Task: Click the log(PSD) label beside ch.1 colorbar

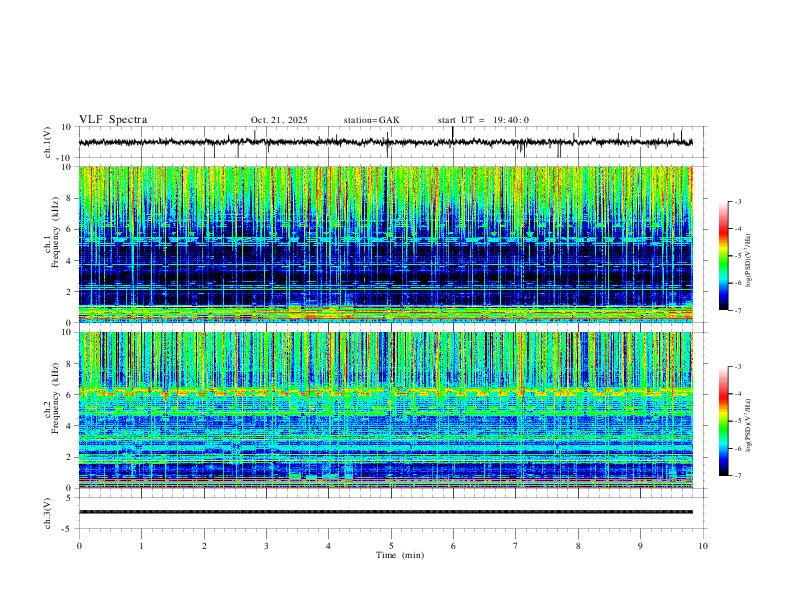Action: [x=748, y=260]
